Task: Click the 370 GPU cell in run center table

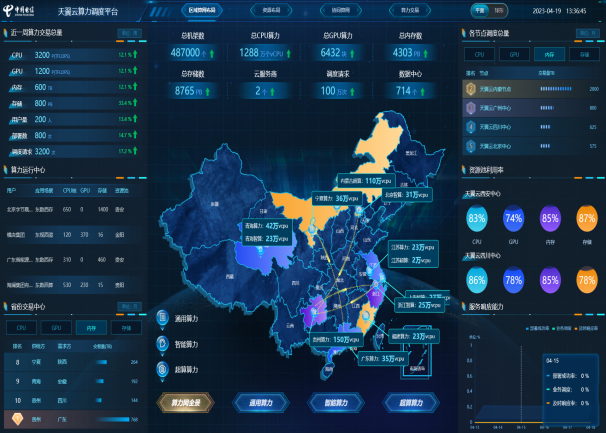Action: 84,234
